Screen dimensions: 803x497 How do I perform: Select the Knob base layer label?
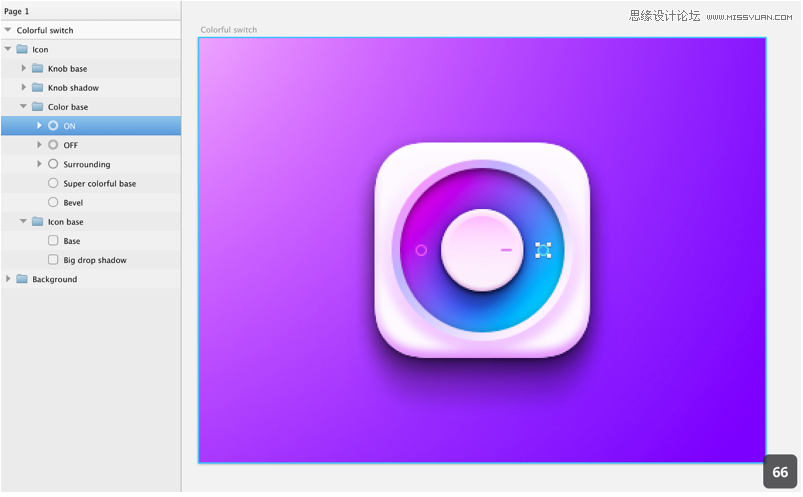68,69
